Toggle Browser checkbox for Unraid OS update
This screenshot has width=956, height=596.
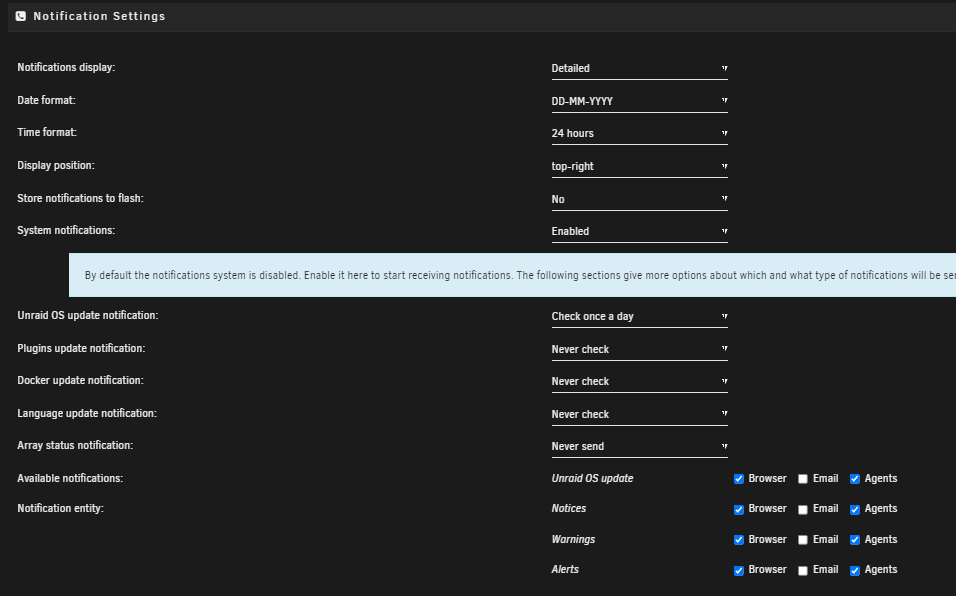[x=739, y=479]
